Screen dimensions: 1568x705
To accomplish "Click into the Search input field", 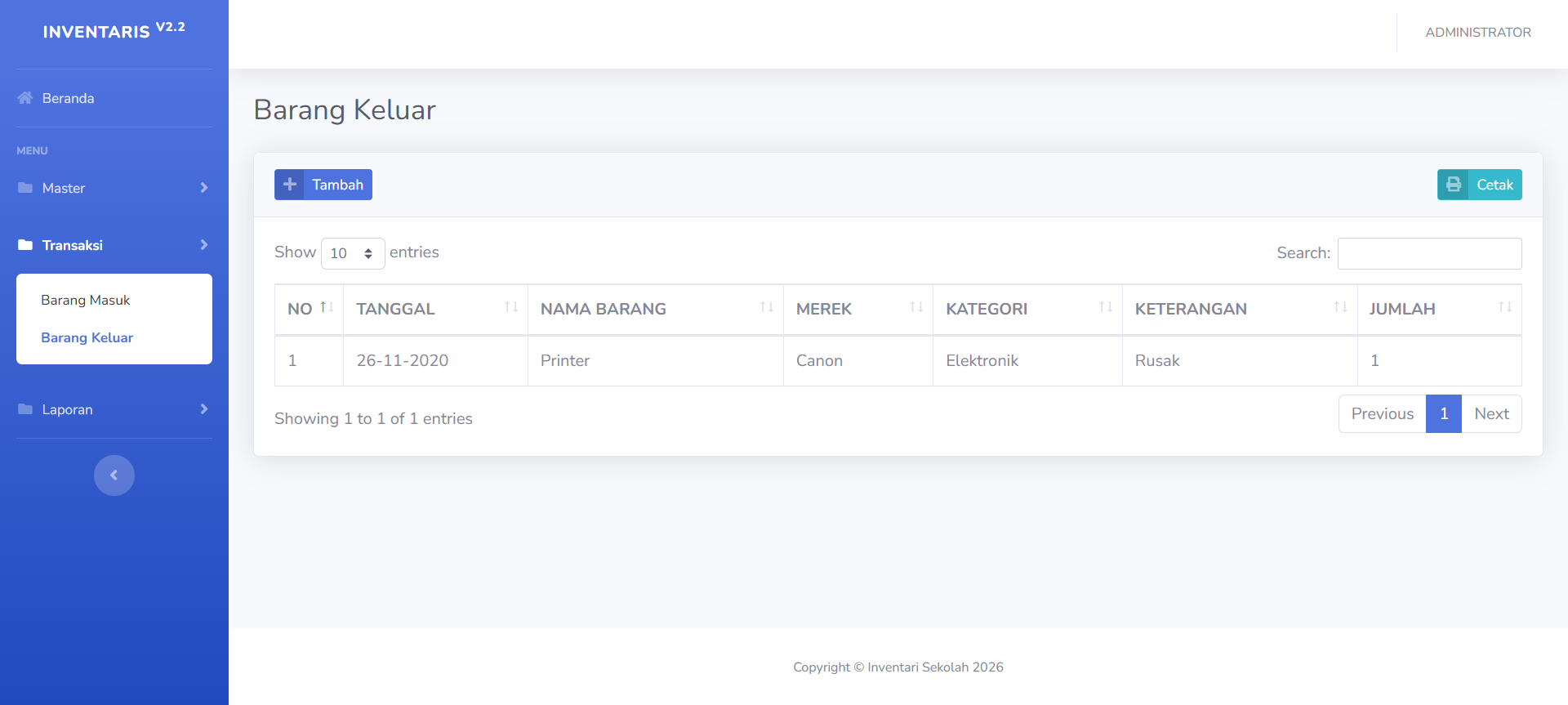I will click(x=1429, y=253).
